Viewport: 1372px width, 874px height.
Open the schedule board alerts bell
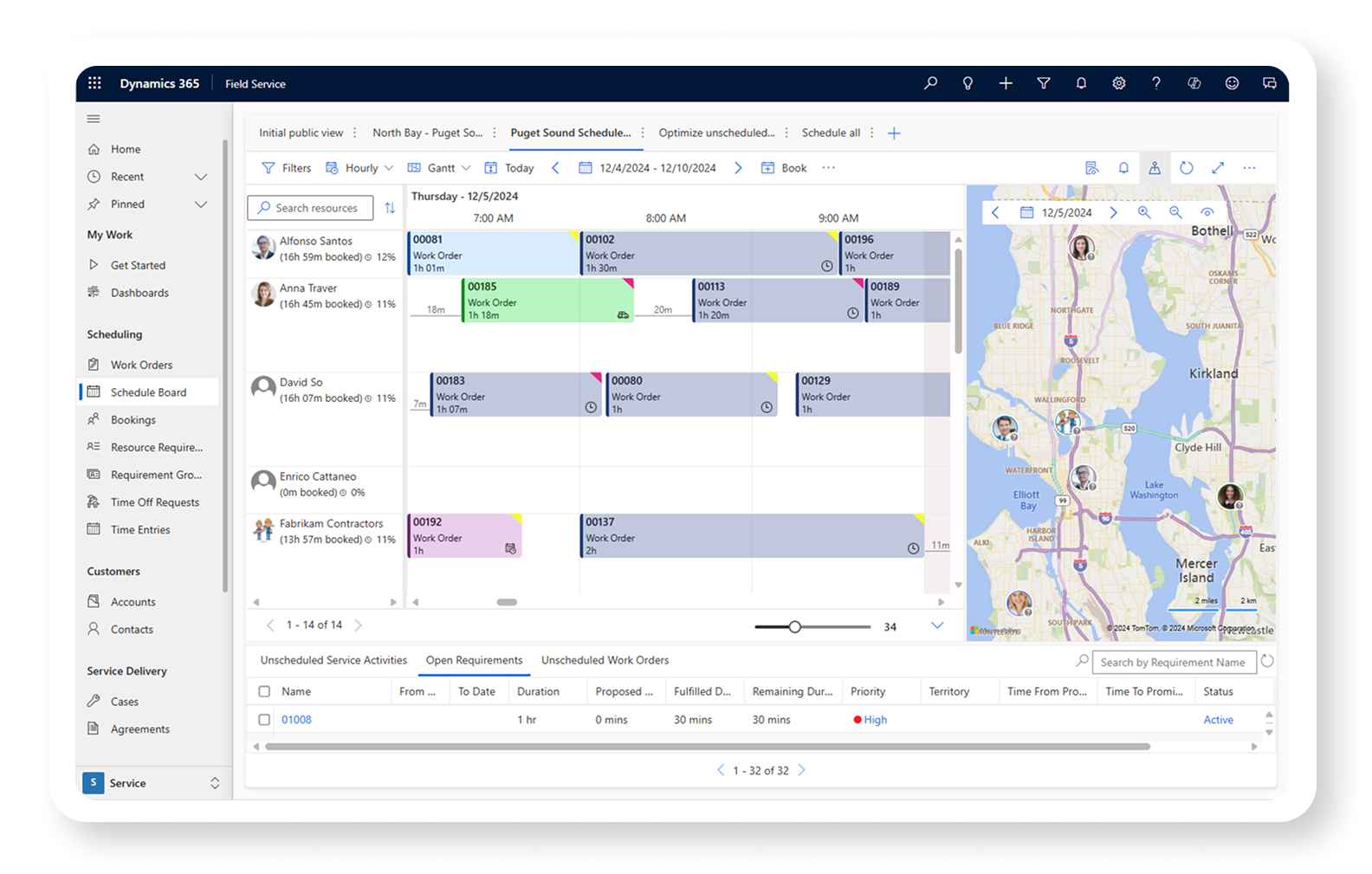pos(1123,168)
